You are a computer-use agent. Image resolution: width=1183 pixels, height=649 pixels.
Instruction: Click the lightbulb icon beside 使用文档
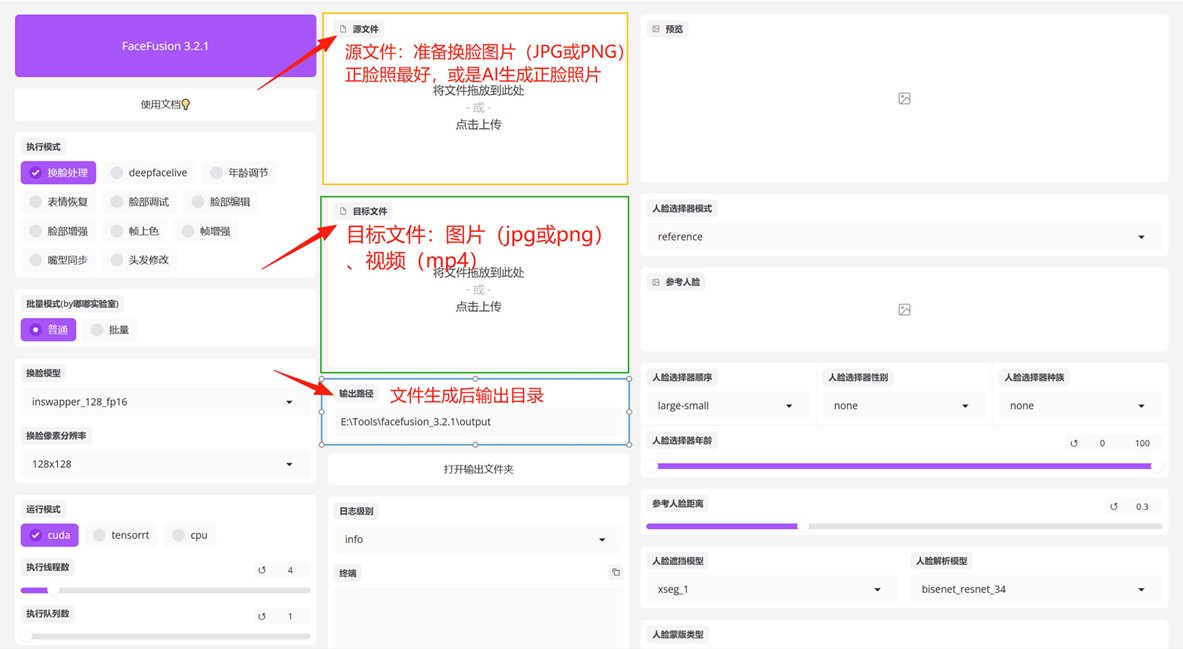(186, 105)
